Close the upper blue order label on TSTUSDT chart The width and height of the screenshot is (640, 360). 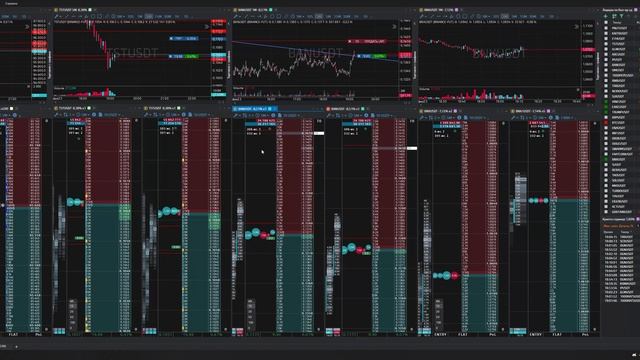[x=171, y=38]
